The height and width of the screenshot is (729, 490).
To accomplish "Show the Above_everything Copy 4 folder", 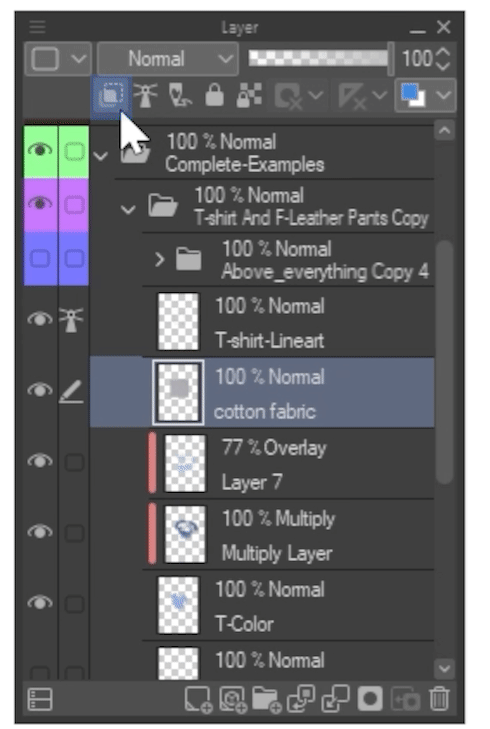I will point(40,258).
